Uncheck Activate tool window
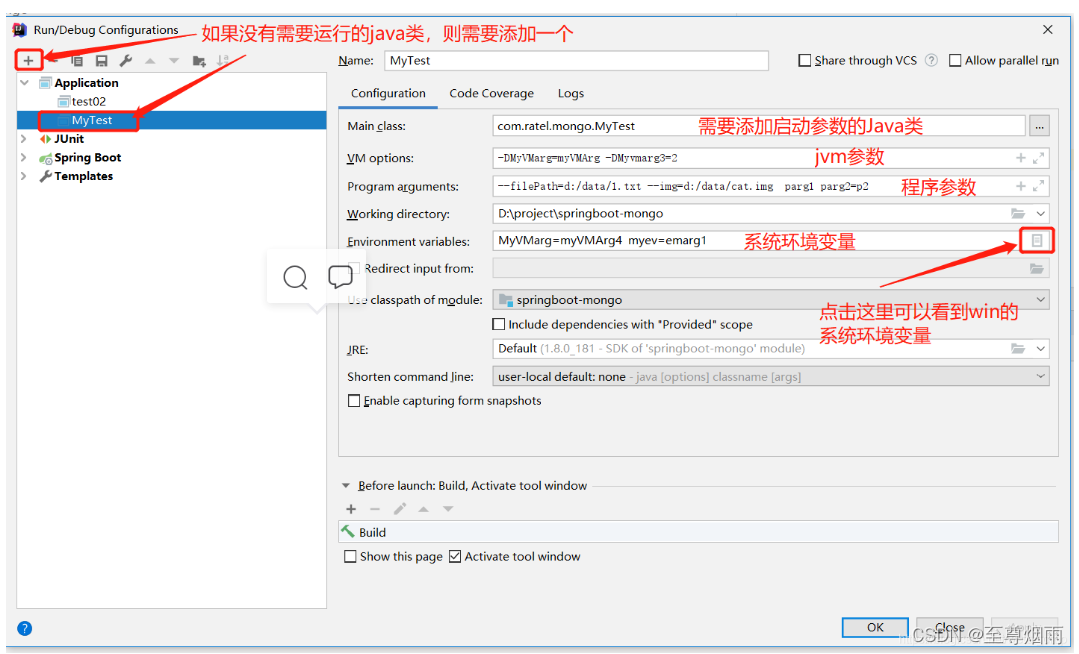 [456, 556]
